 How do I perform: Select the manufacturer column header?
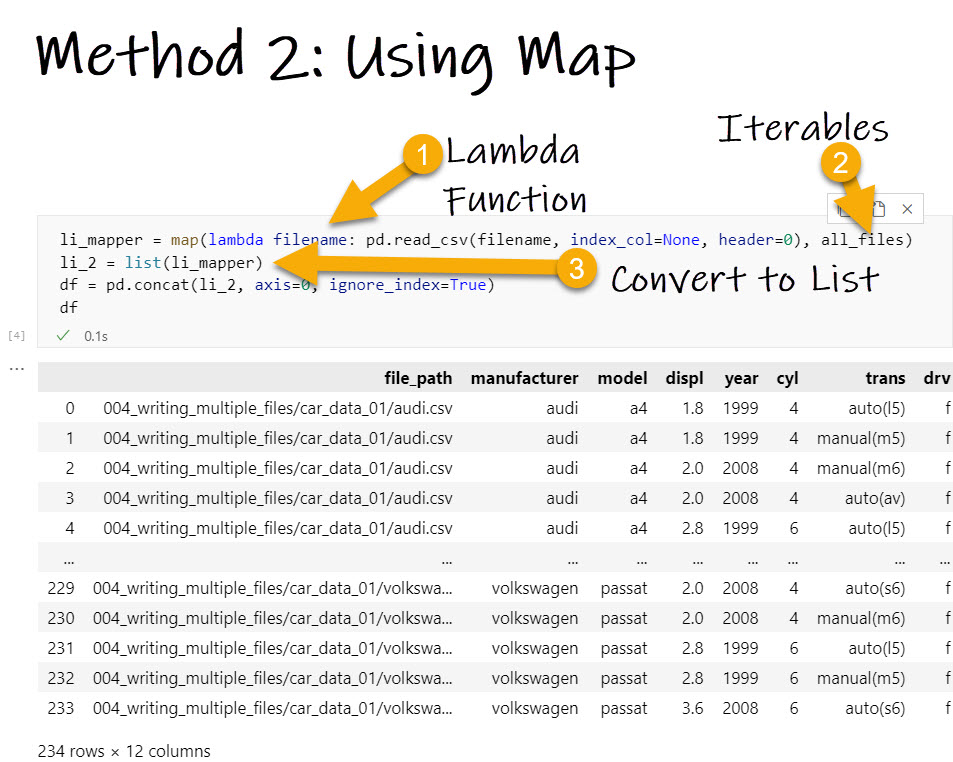pos(524,378)
